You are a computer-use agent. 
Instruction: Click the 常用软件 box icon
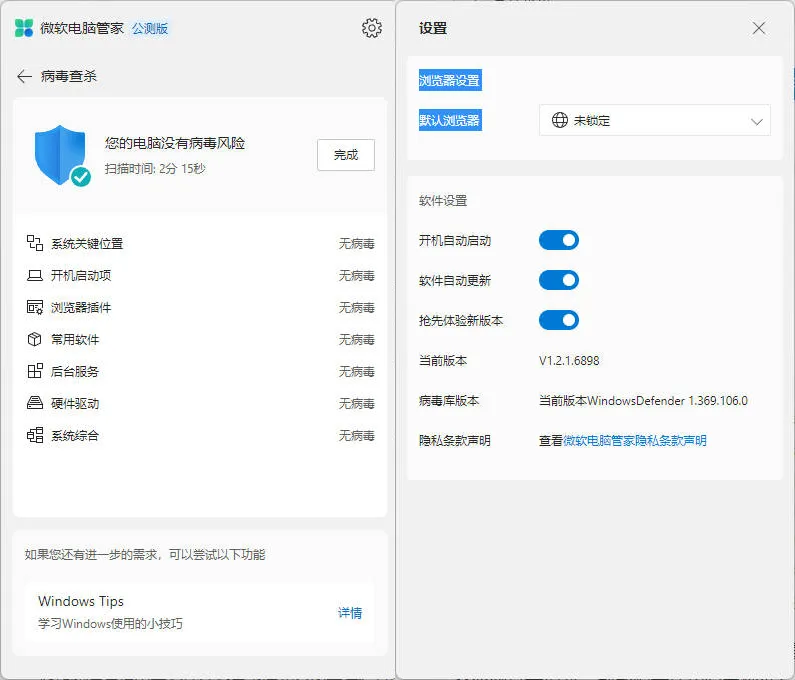click(x=34, y=339)
